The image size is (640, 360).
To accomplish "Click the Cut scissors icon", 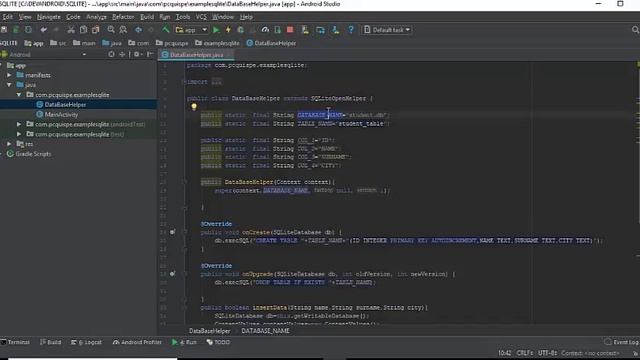I will [x=71, y=30].
